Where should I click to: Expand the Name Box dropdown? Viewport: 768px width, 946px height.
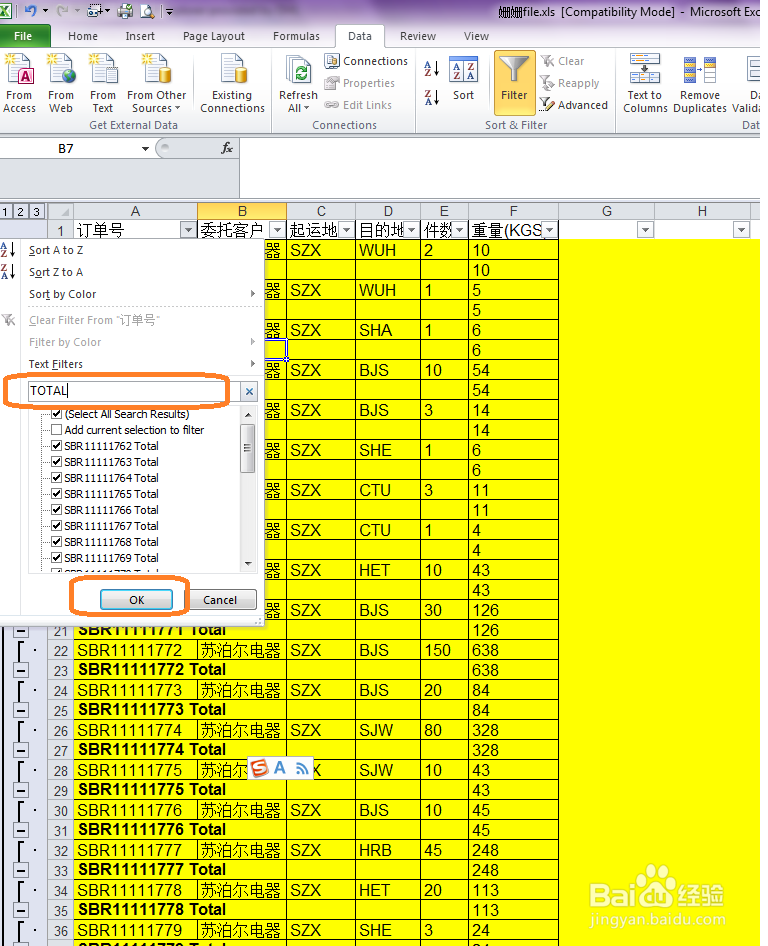tap(145, 148)
